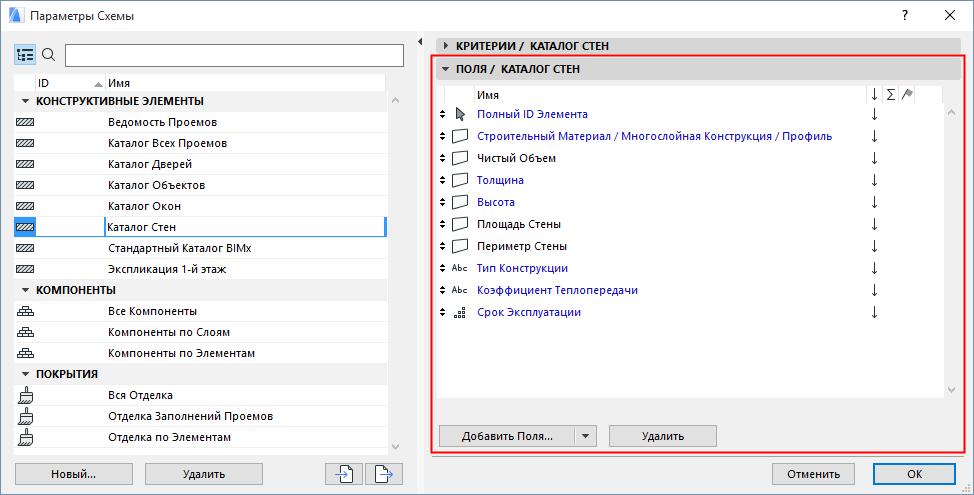Select the Каталог Стен scheme
The image size is (974, 495).
click(200, 227)
